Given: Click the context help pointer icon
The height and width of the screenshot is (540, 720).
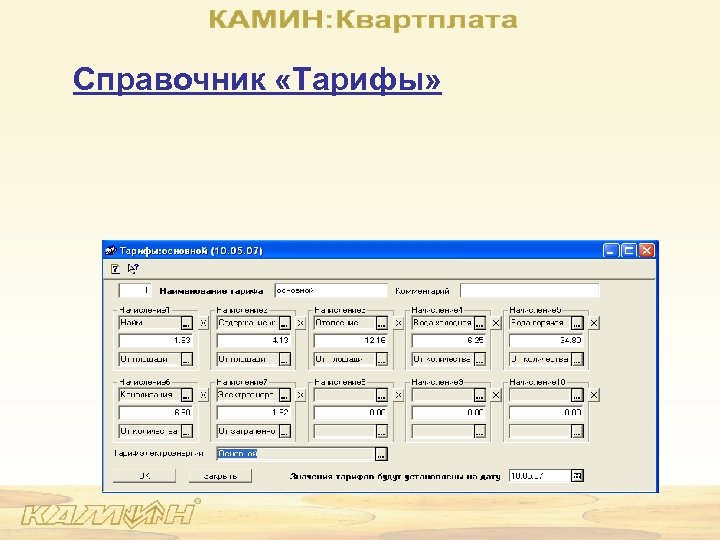Looking at the screenshot, I should [x=133, y=269].
